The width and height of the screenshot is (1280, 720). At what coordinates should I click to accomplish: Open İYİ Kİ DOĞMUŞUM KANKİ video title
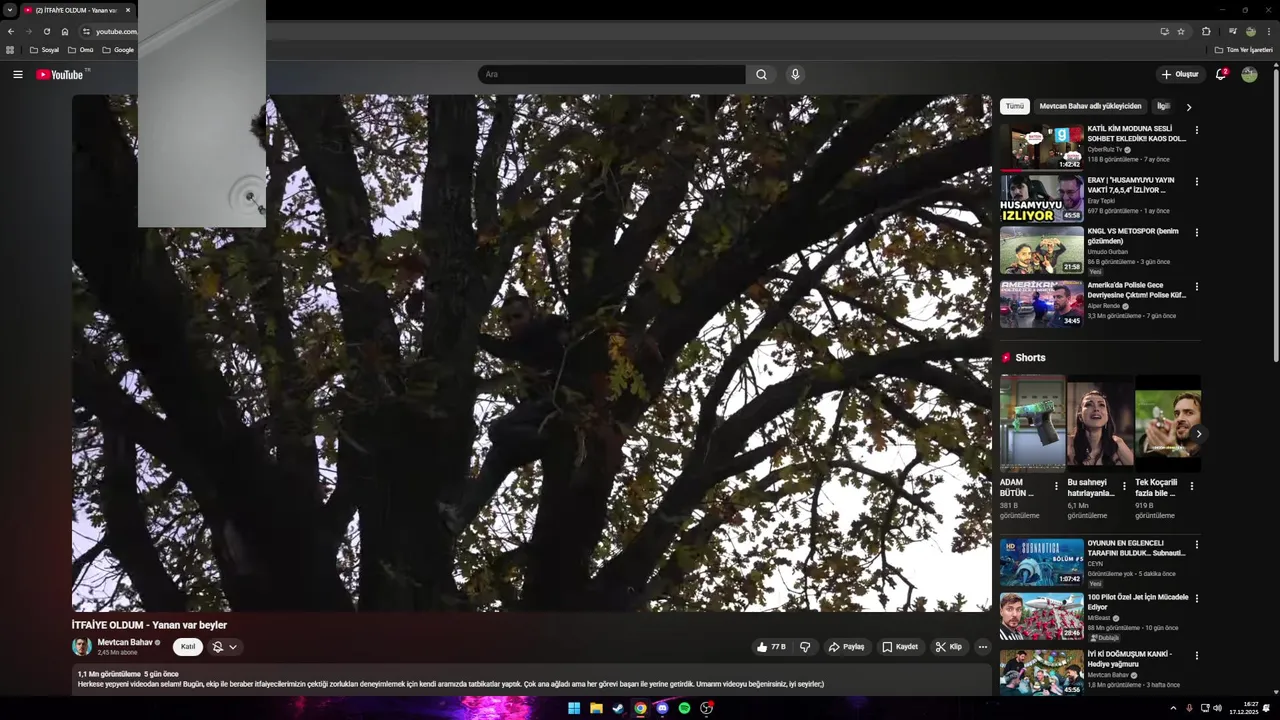coord(1130,659)
